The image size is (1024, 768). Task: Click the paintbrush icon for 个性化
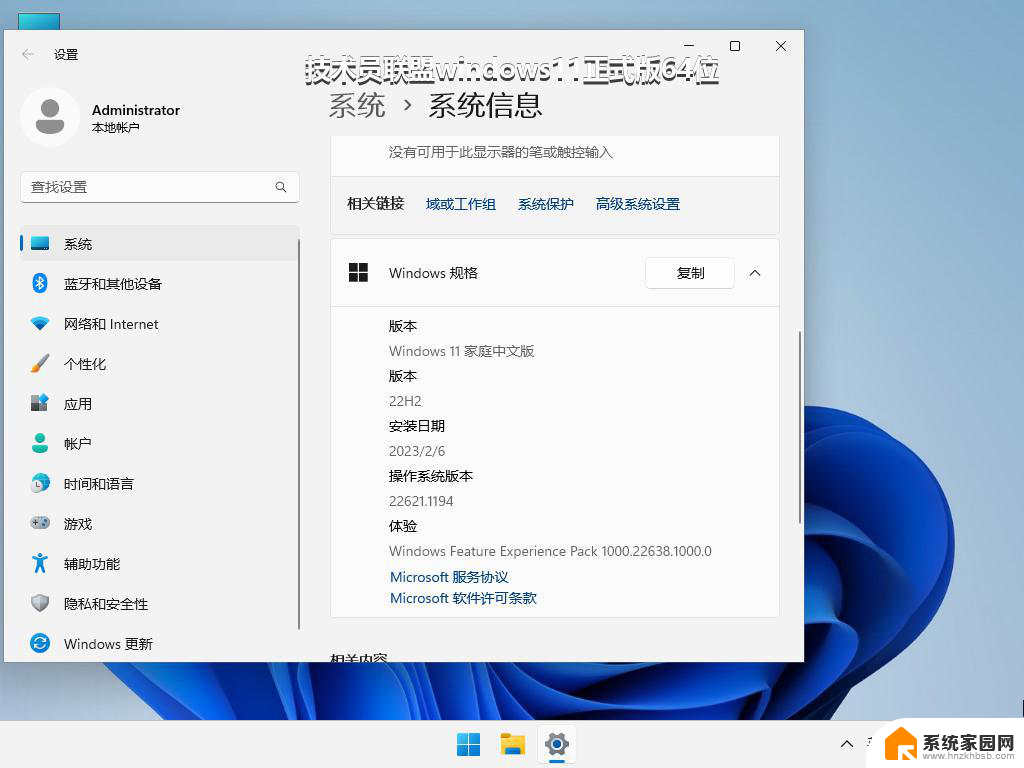click(x=40, y=364)
